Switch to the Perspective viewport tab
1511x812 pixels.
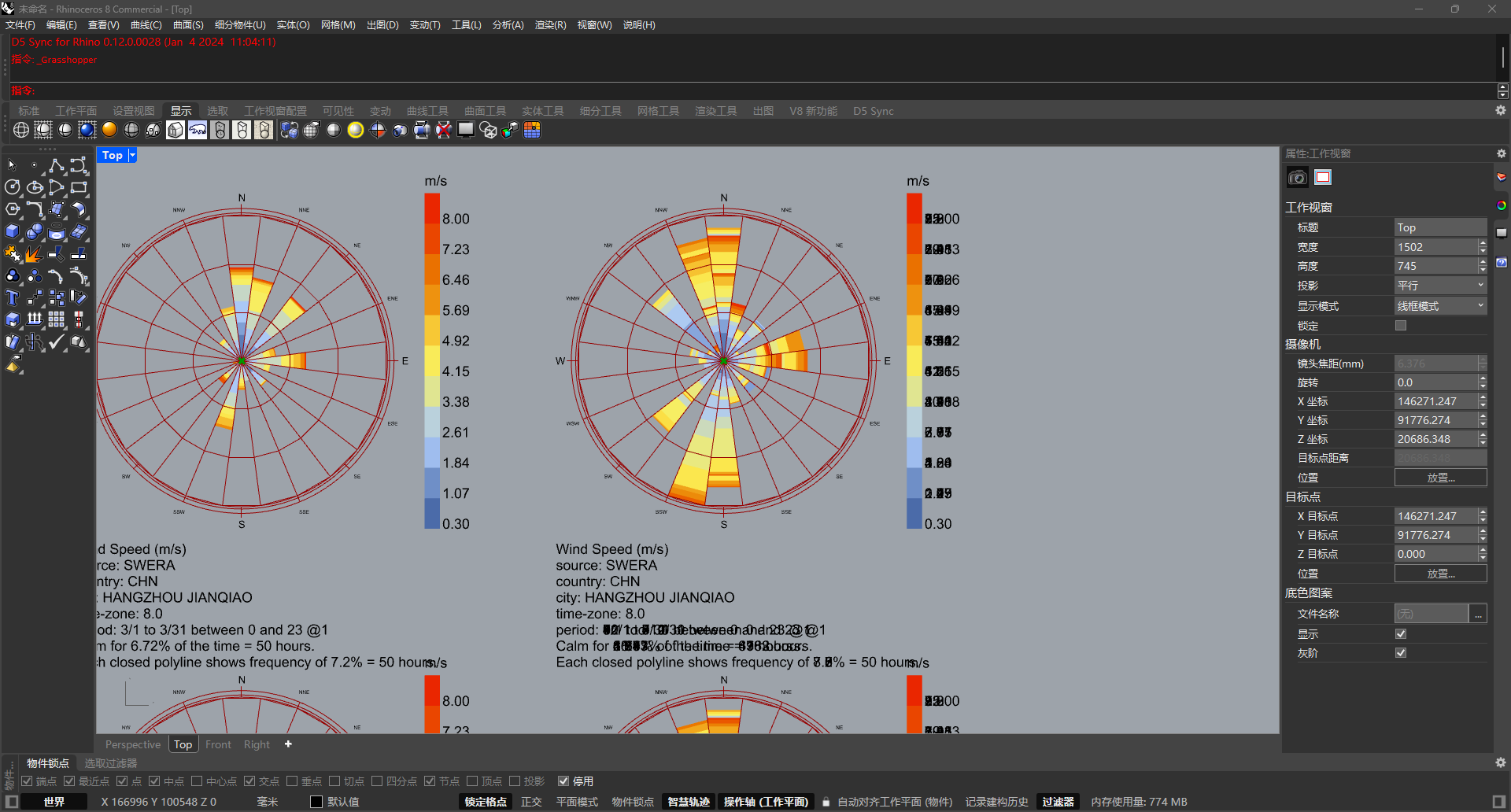click(x=133, y=744)
